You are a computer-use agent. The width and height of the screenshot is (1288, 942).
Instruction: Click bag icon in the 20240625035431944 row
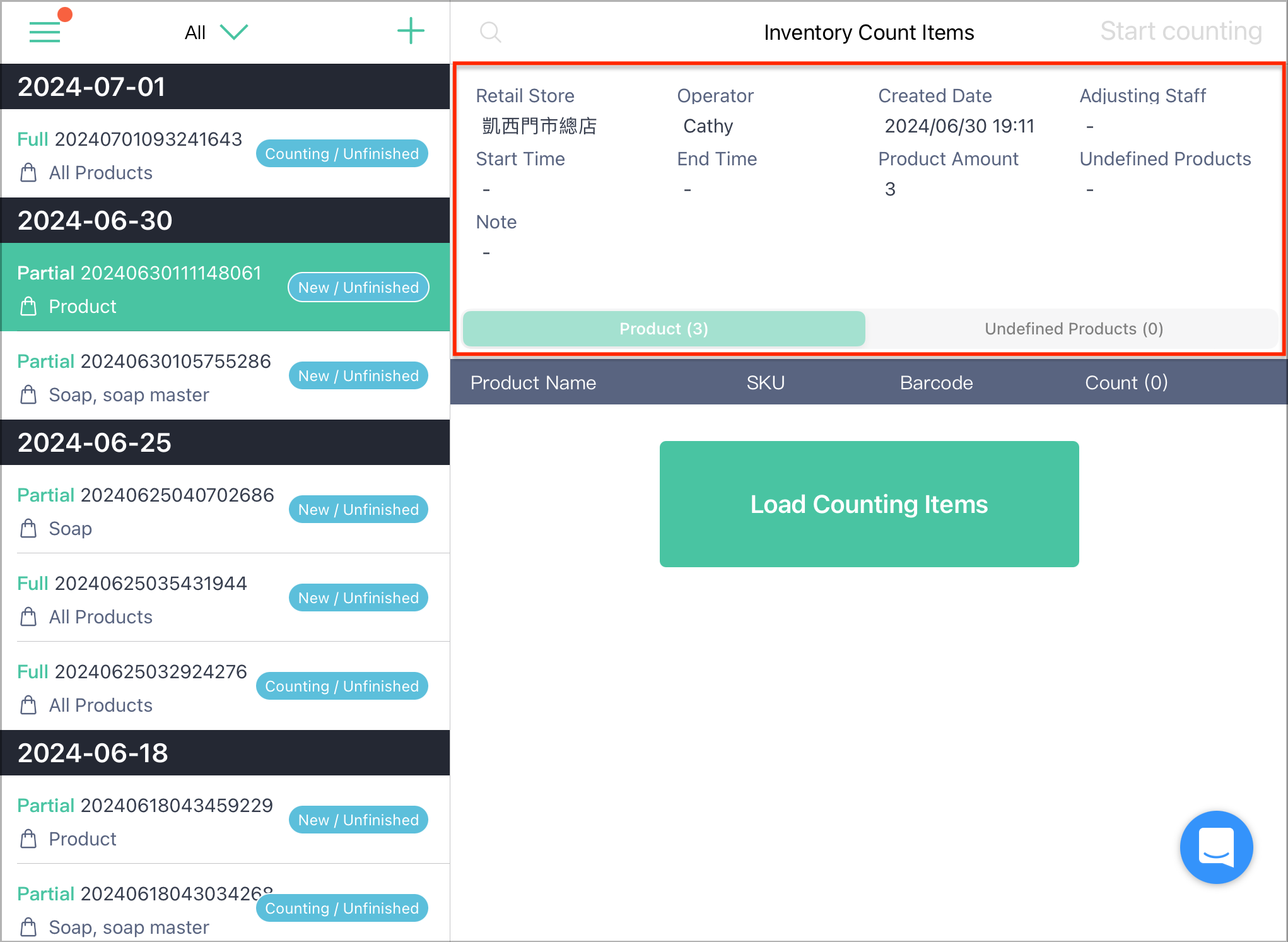coord(28,616)
